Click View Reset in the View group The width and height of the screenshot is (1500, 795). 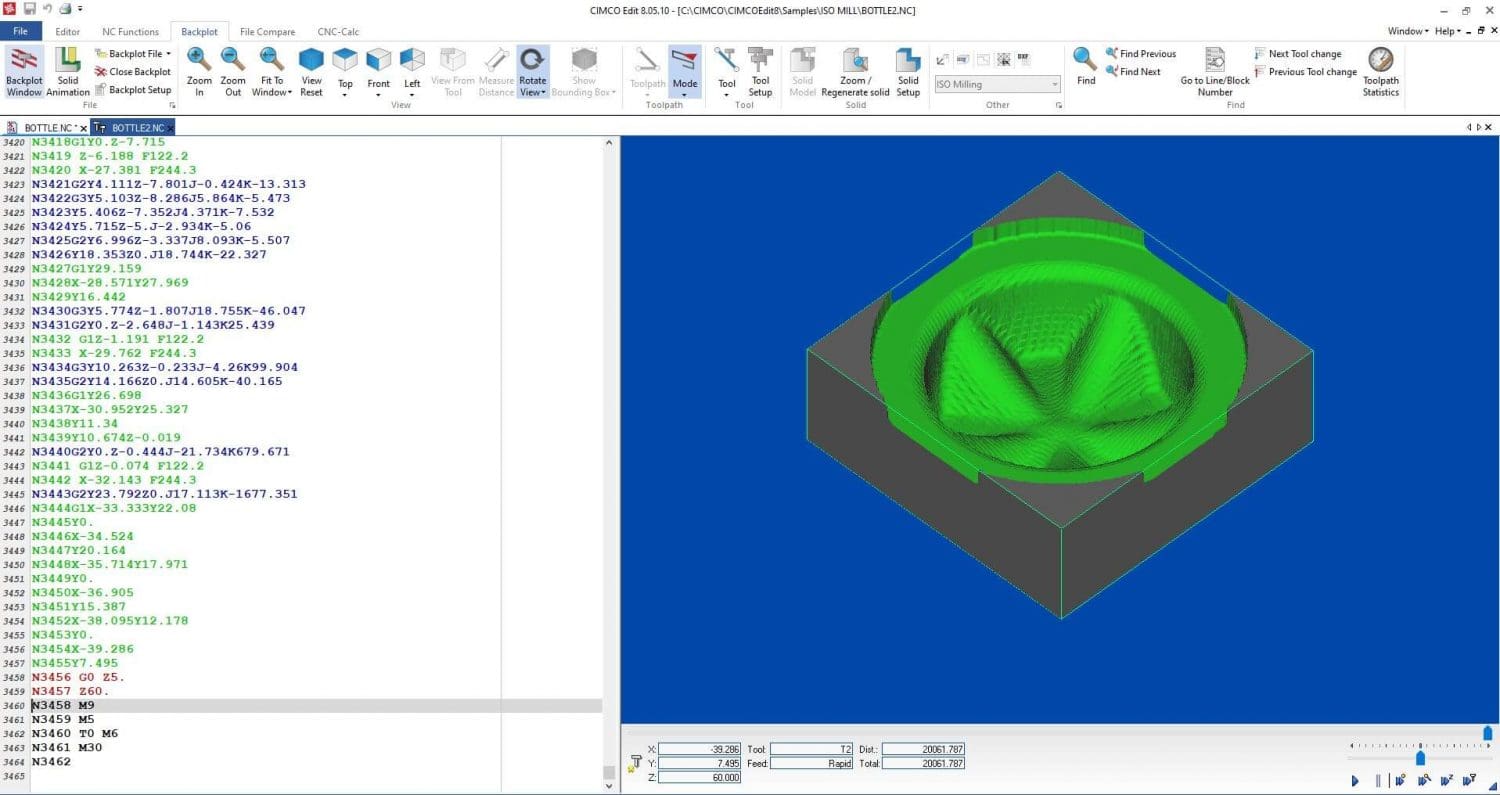pos(311,69)
